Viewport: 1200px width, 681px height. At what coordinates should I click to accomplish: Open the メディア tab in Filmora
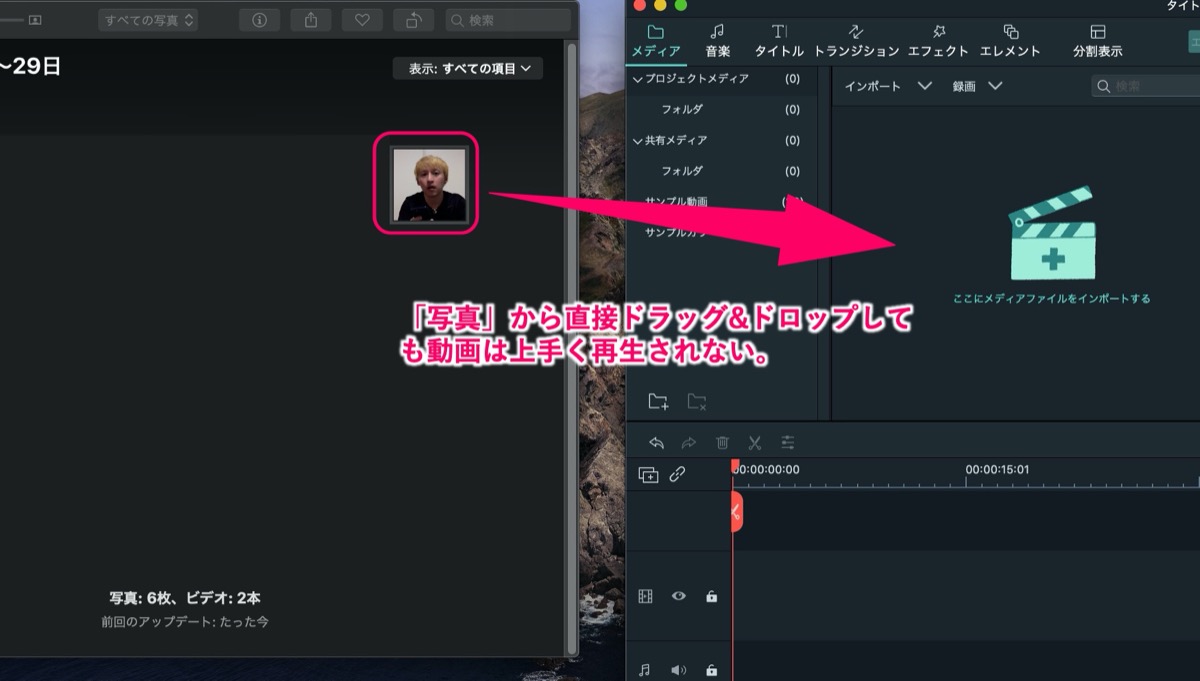pos(656,41)
